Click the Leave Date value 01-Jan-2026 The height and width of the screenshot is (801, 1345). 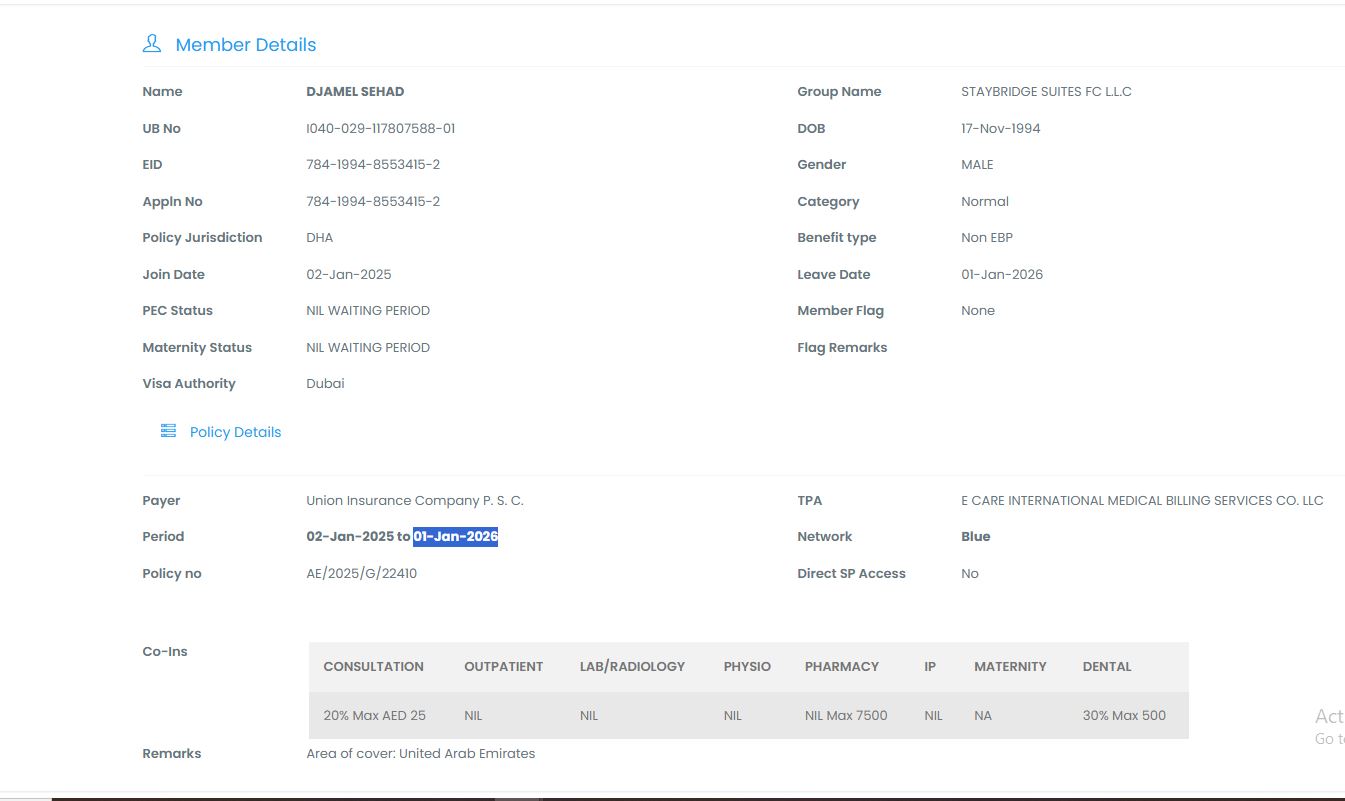(1002, 275)
